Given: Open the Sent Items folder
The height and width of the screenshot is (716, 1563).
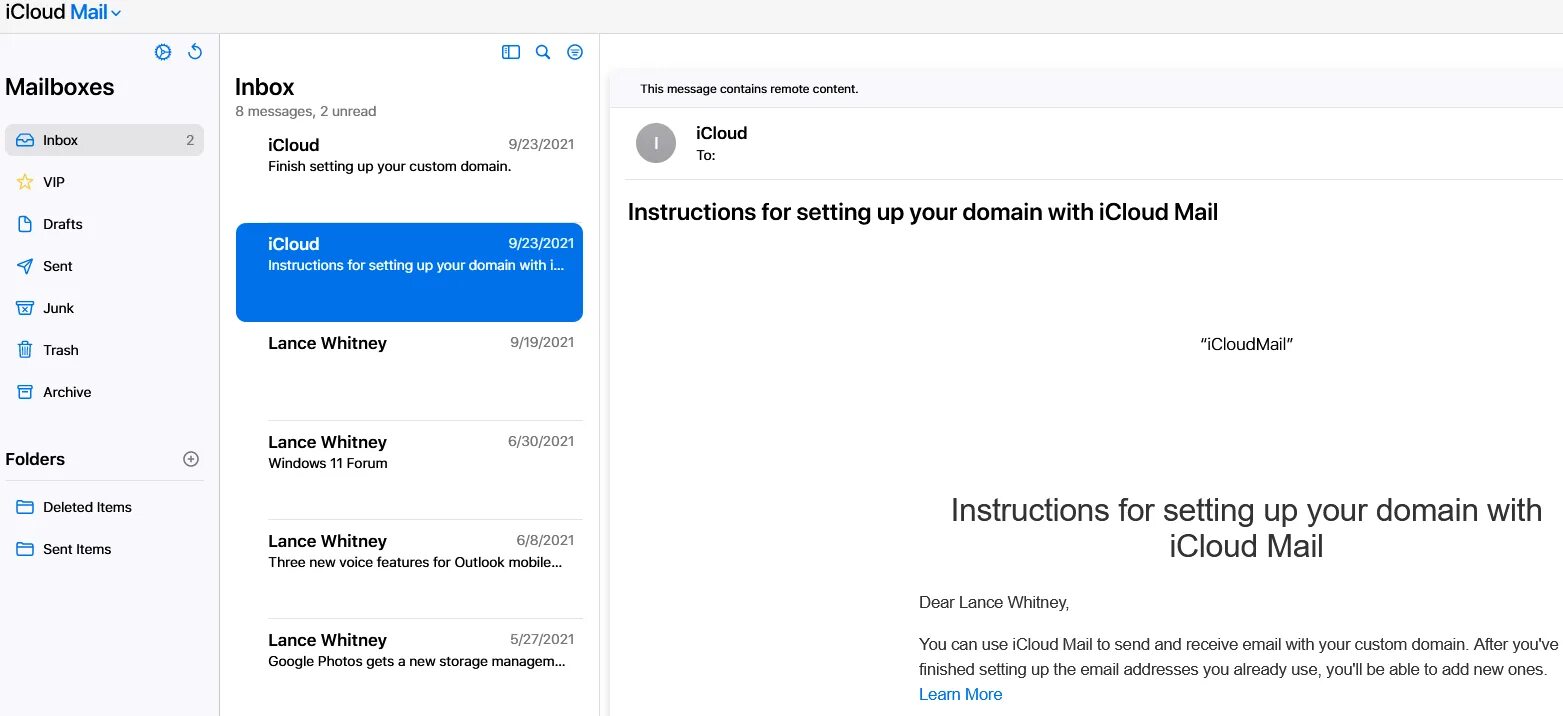Looking at the screenshot, I should 104,549.
